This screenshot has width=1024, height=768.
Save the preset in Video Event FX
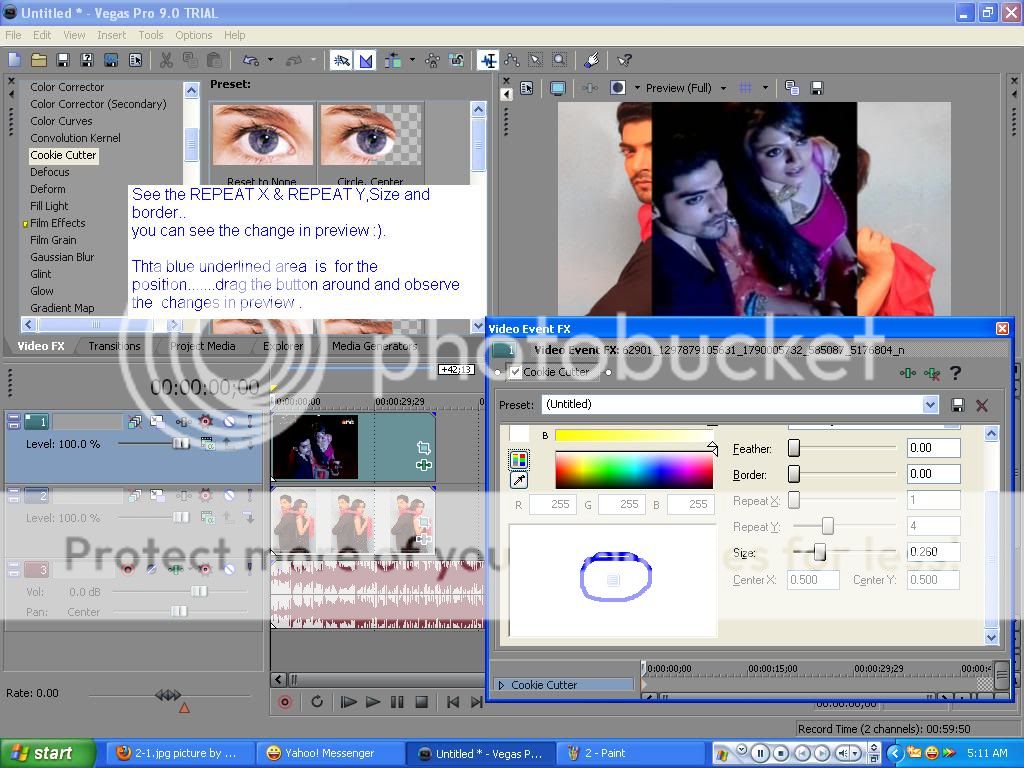click(957, 406)
